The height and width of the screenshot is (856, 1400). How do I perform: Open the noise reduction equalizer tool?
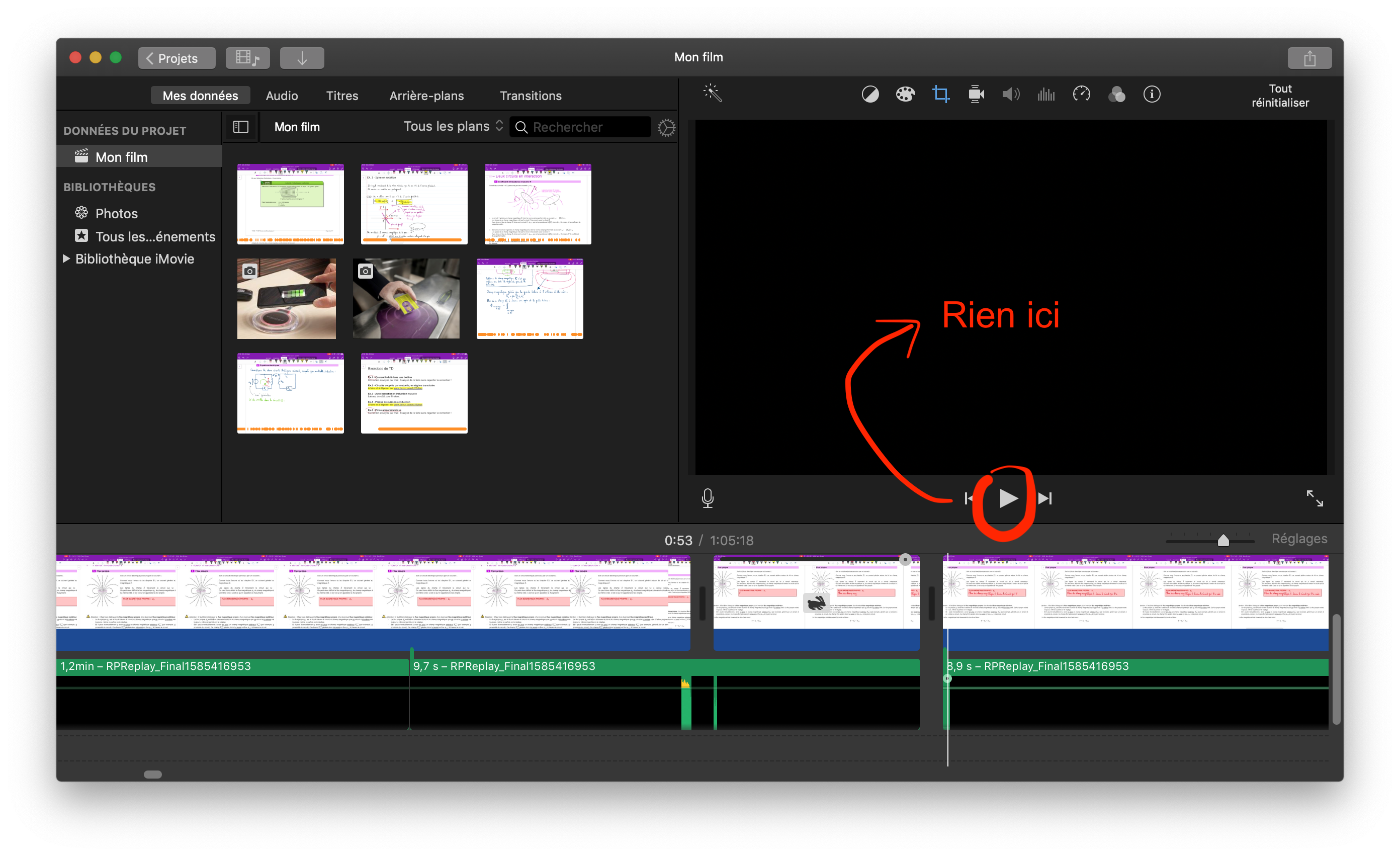click(1046, 95)
